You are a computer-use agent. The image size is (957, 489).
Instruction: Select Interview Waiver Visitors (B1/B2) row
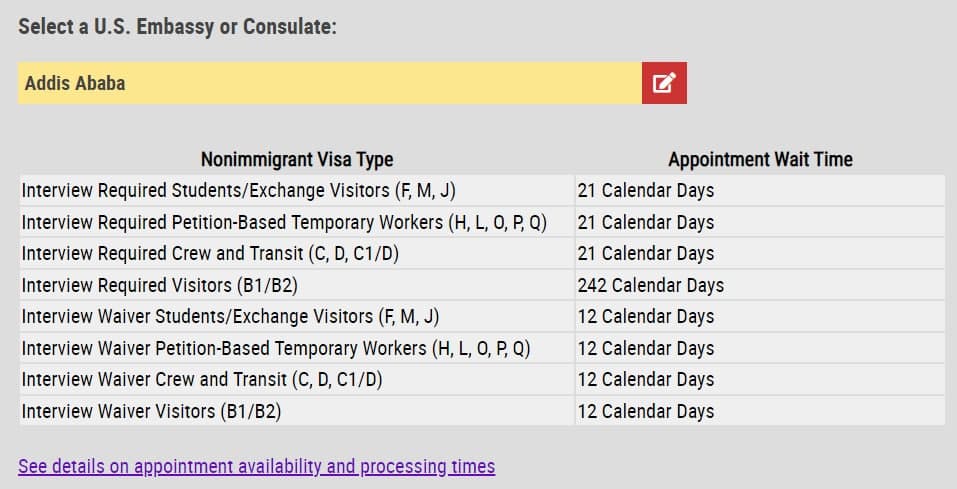click(x=482, y=411)
